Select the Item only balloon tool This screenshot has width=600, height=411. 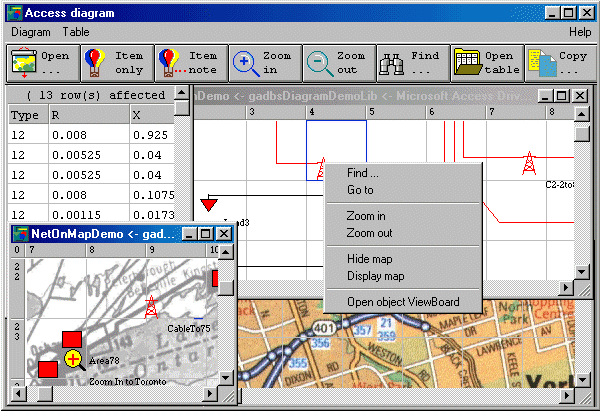117,63
